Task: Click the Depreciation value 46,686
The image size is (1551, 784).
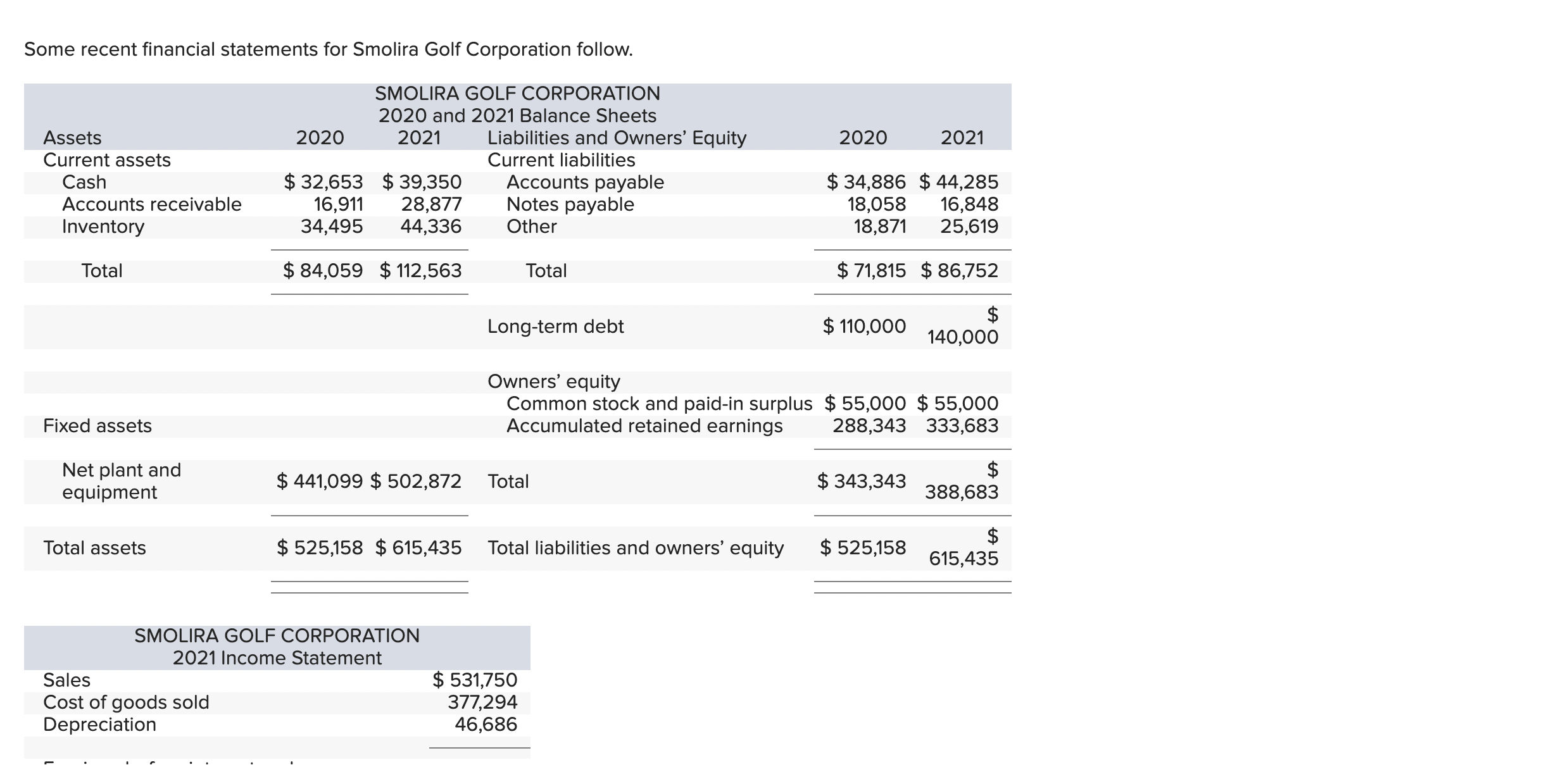Action: point(486,725)
